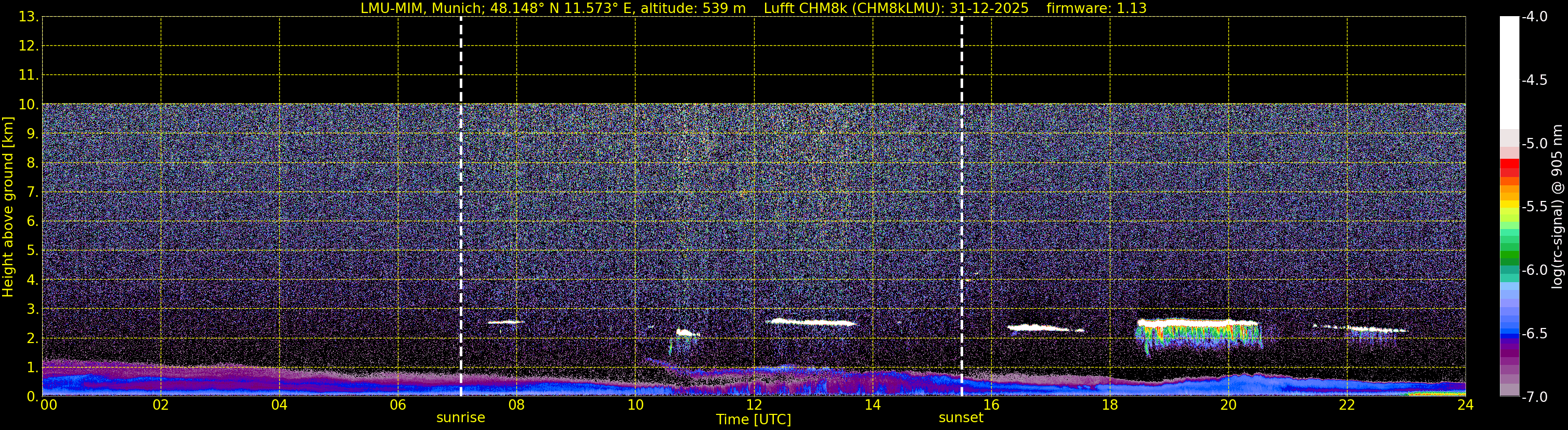Click the "4" height axis tick label
The height and width of the screenshot is (430, 1568).
coord(32,280)
